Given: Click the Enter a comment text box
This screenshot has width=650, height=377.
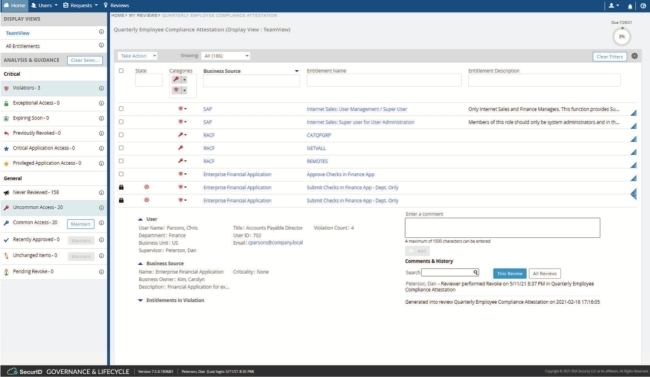Looking at the screenshot, I should (x=502, y=228).
